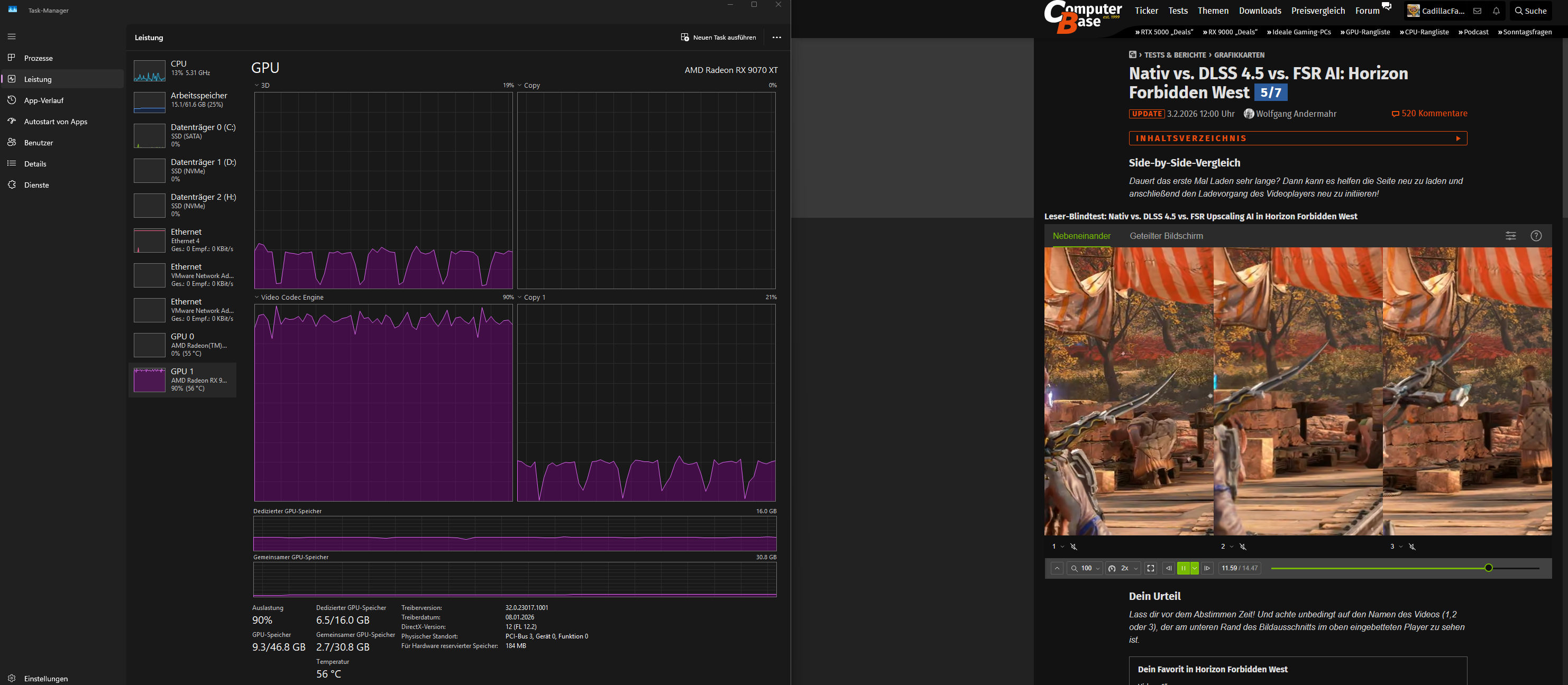Open the Details page in Task Manager
Screen dimensions: 1568x685
tap(35, 164)
